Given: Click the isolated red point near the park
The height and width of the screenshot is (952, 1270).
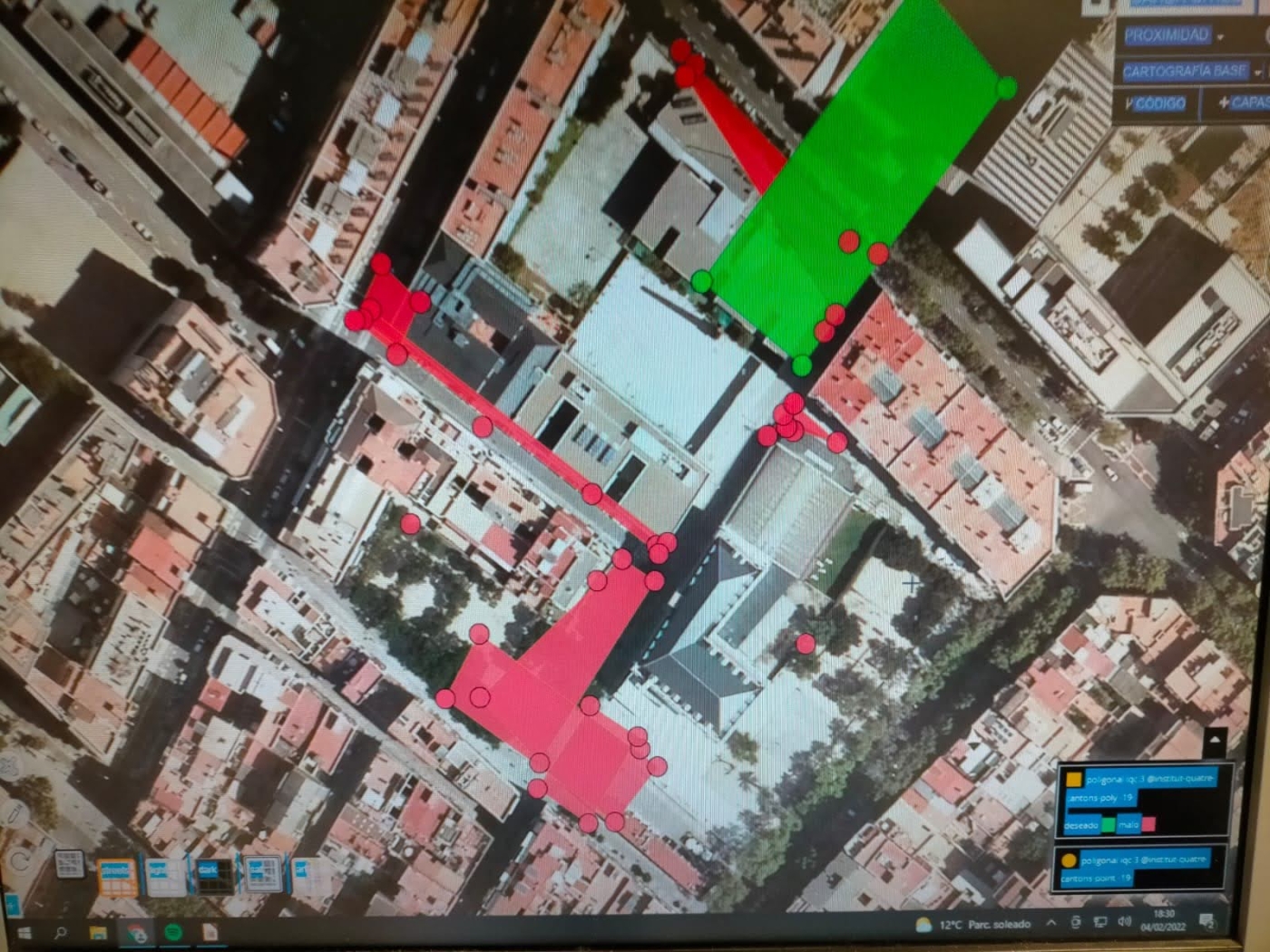Looking at the screenshot, I should [806, 643].
